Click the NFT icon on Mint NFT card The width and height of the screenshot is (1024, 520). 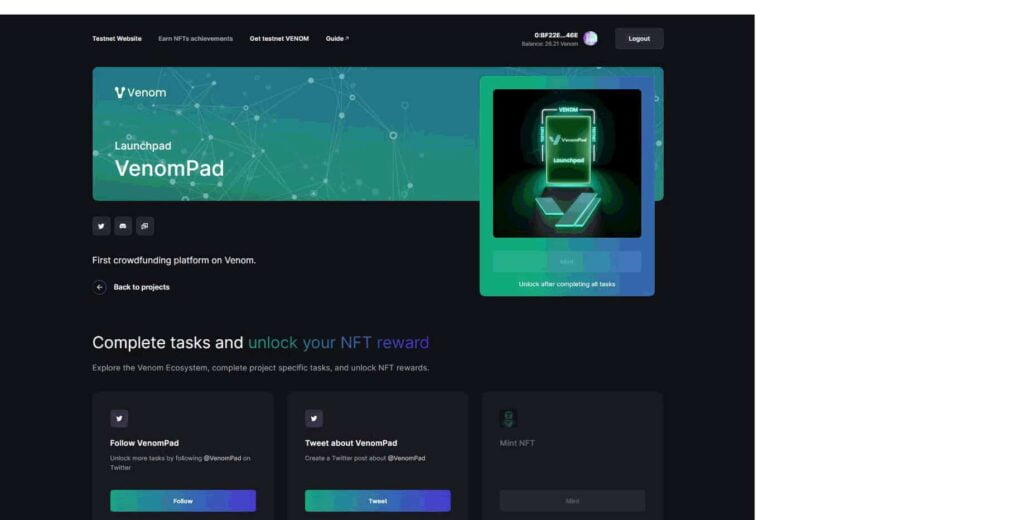[x=509, y=418]
